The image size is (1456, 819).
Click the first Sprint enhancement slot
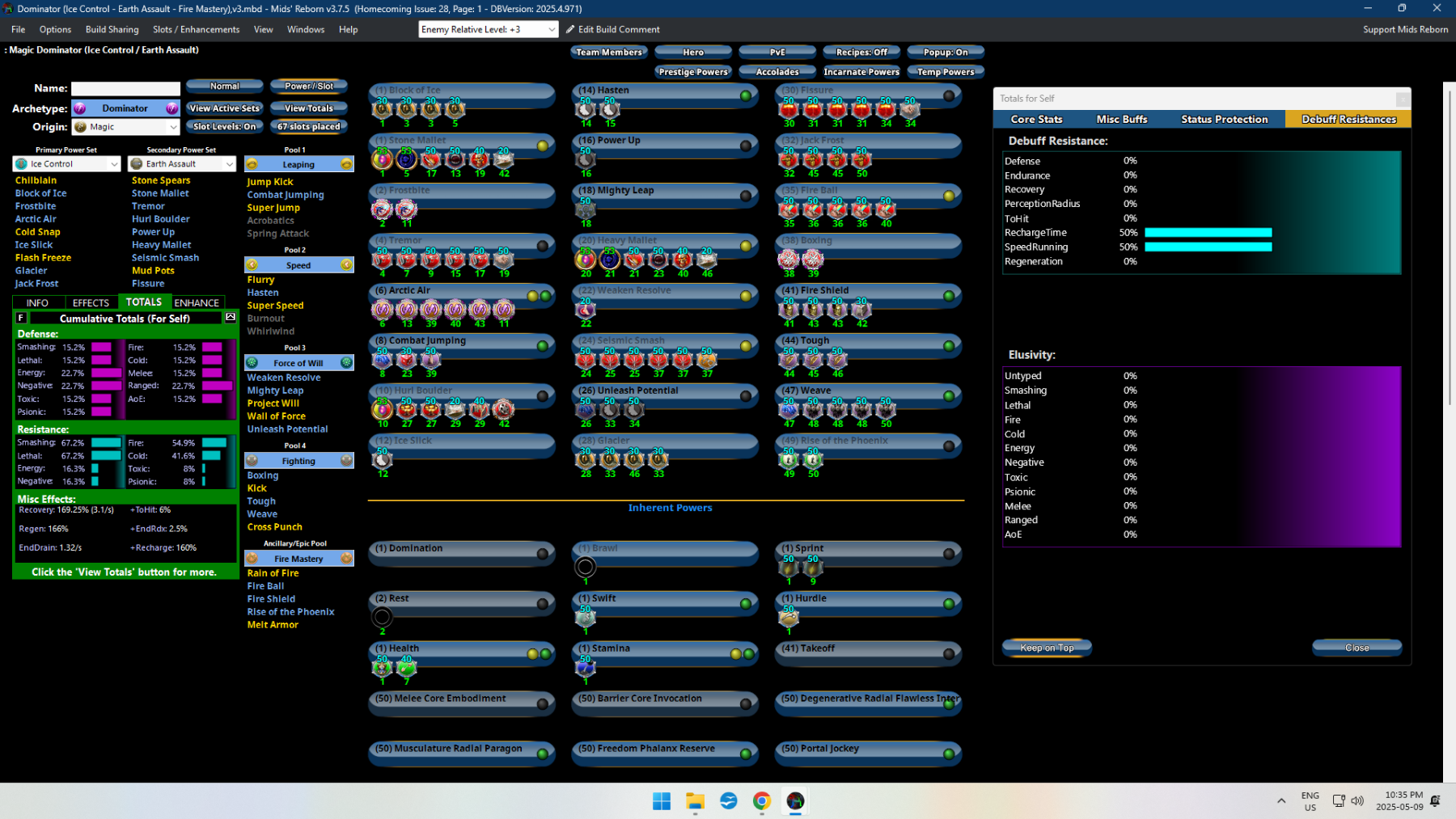pos(789,568)
